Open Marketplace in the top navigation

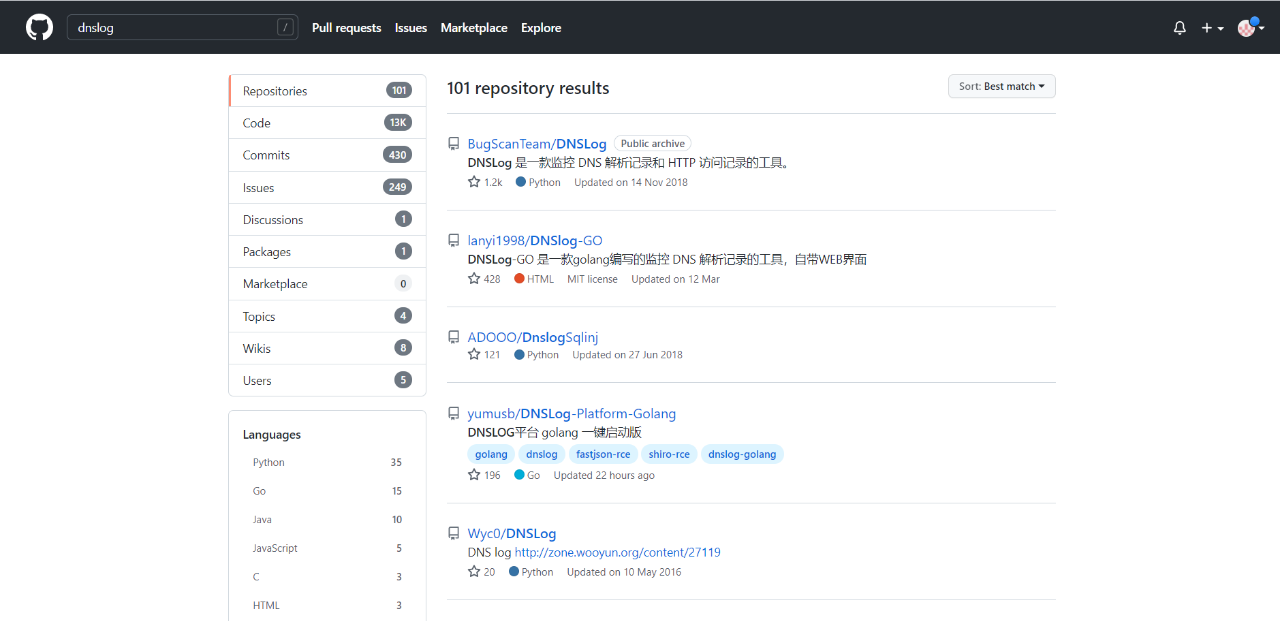474,28
